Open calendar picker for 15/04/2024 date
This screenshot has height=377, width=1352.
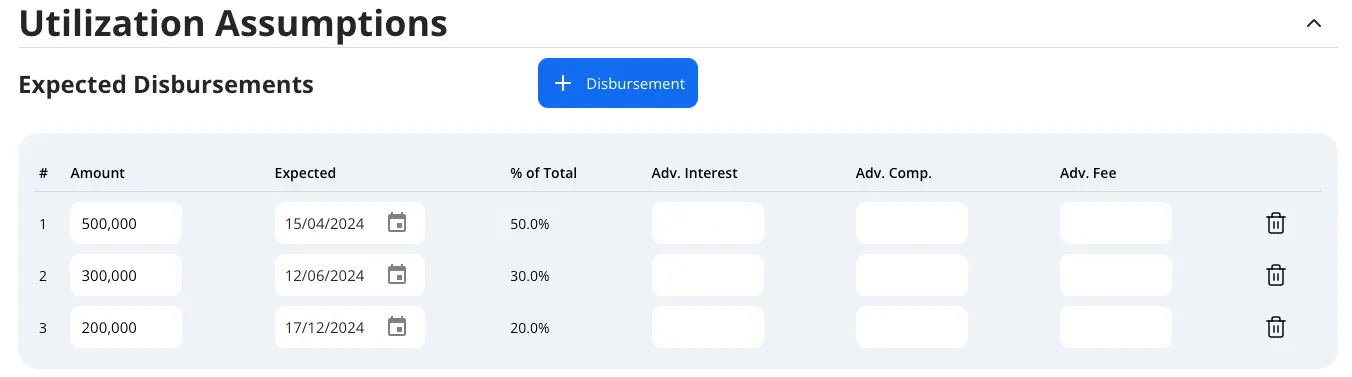tap(397, 222)
